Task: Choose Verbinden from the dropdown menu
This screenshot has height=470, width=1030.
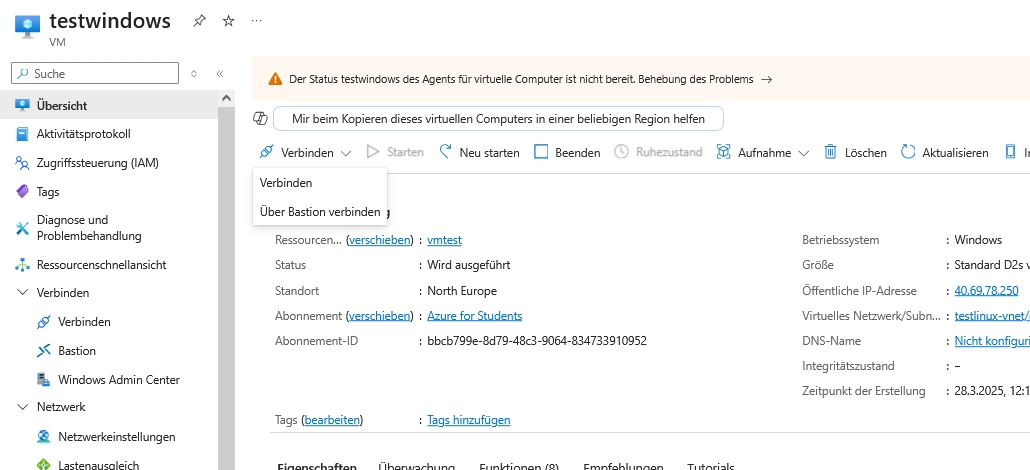Action: (x=286, y=183)
